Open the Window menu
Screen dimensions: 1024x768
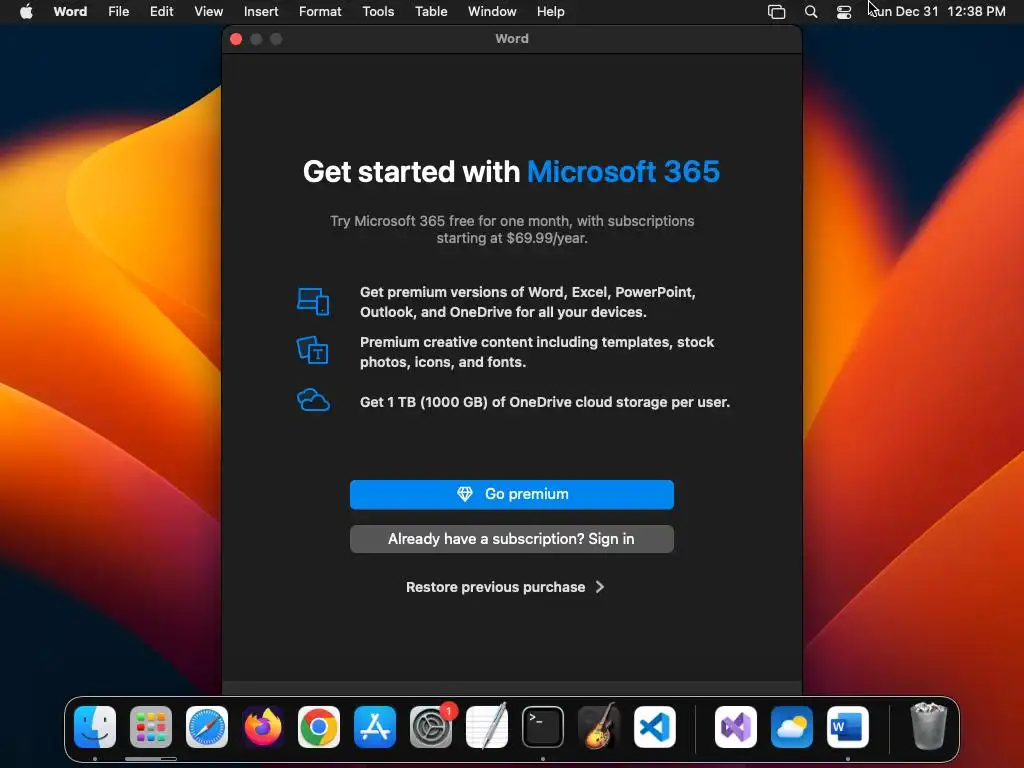coord(492,12)
